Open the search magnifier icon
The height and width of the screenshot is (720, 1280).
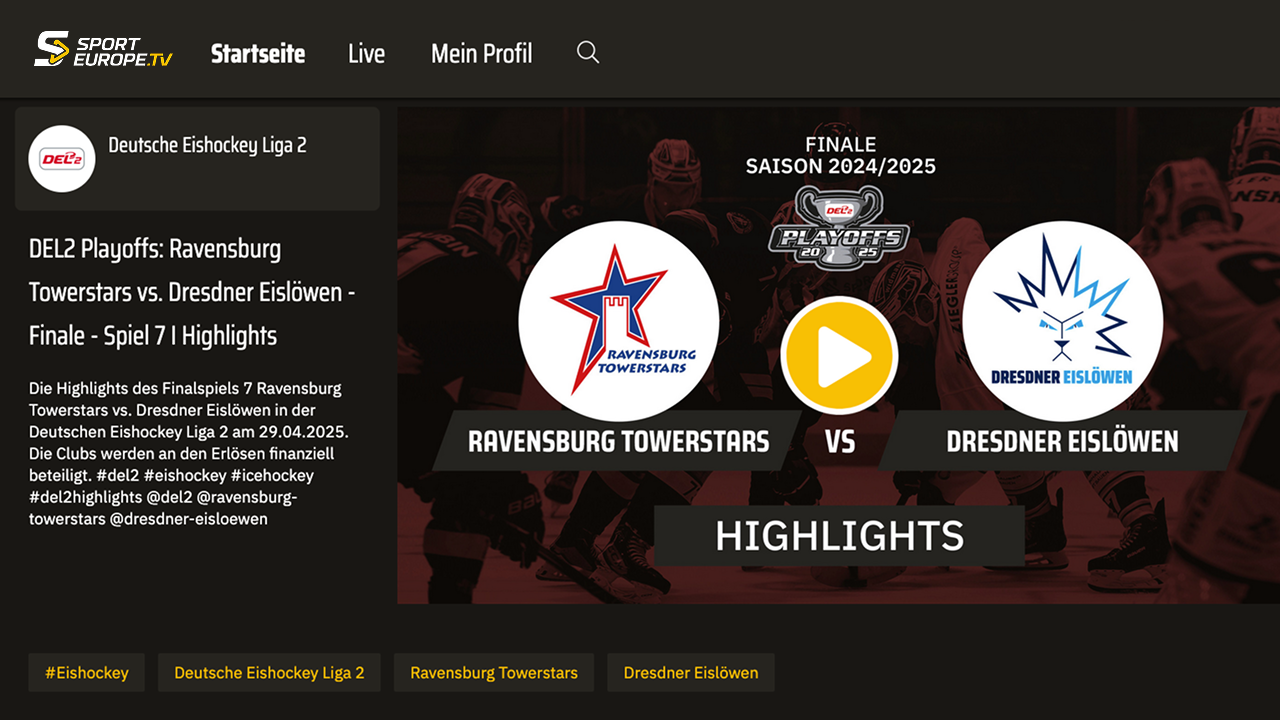588,53
